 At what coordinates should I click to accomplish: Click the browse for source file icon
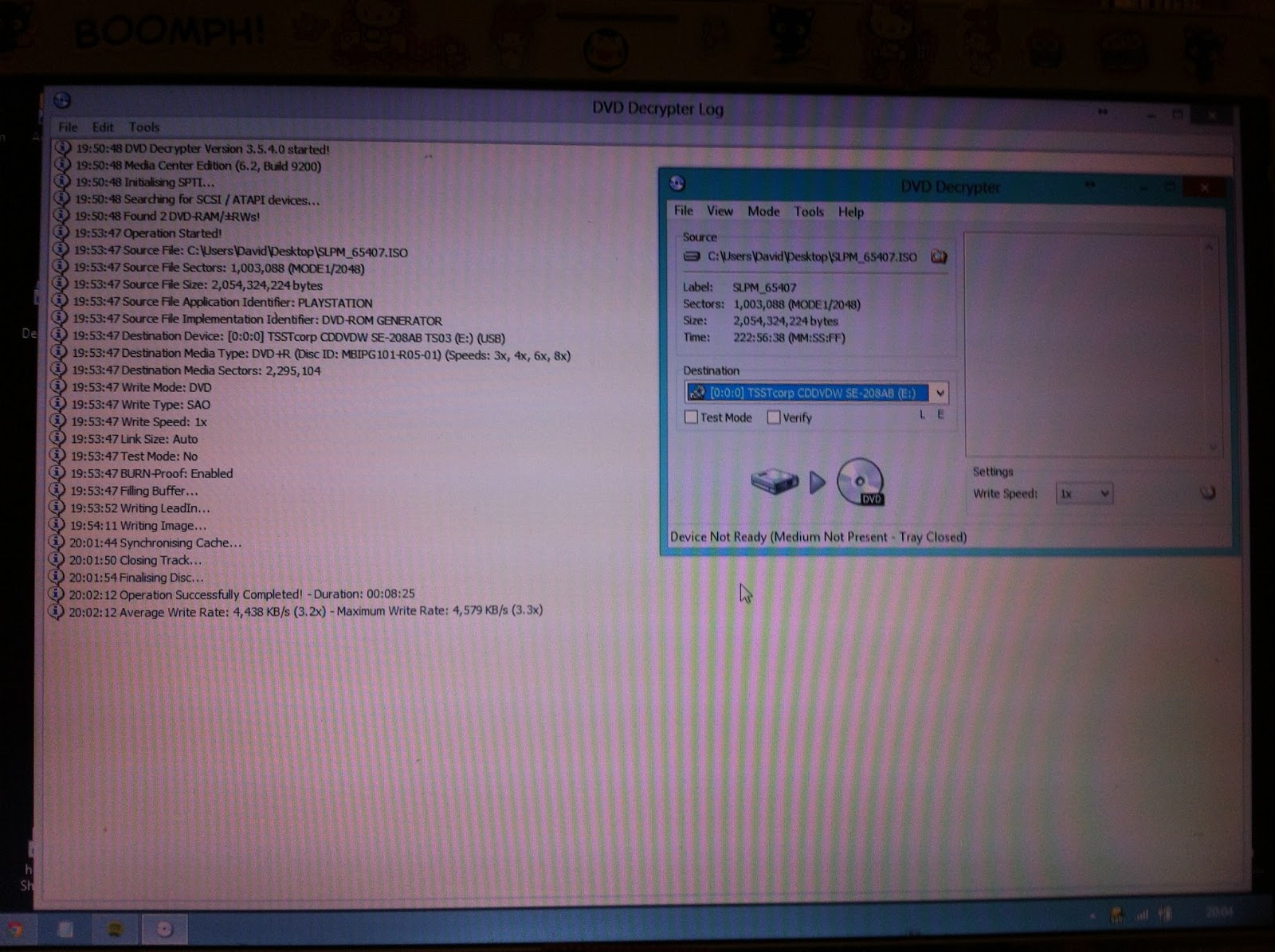939,257
